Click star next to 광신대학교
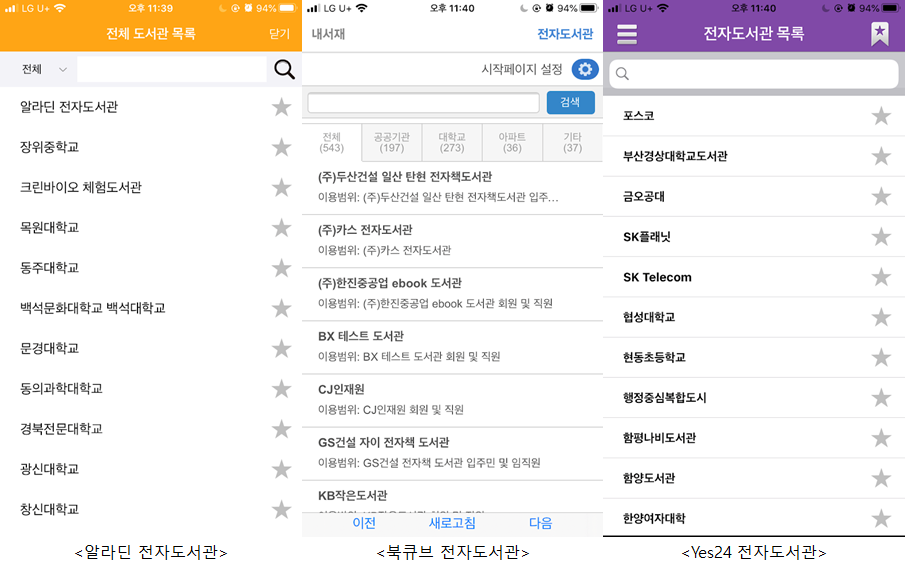 click(x=282, y=469)
